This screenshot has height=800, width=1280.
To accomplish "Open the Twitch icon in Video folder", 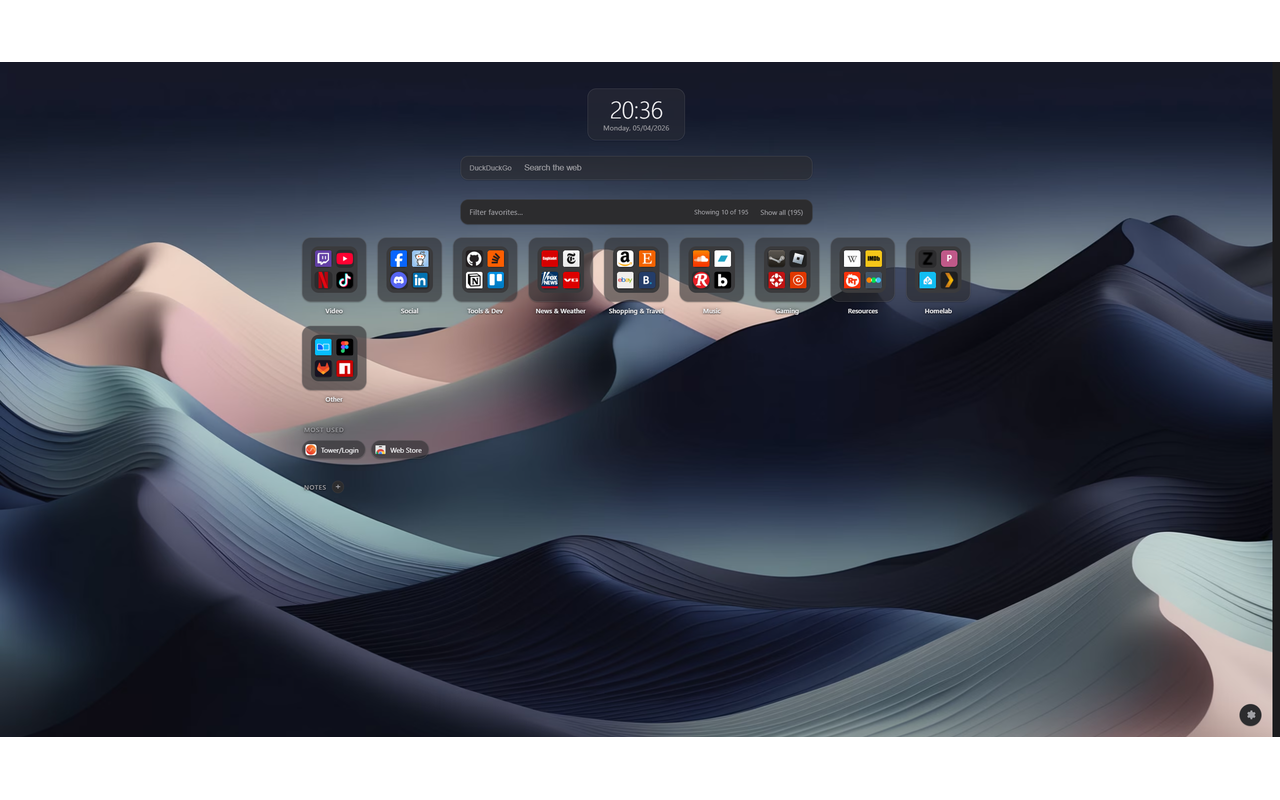I will click(x=323, y=259).
